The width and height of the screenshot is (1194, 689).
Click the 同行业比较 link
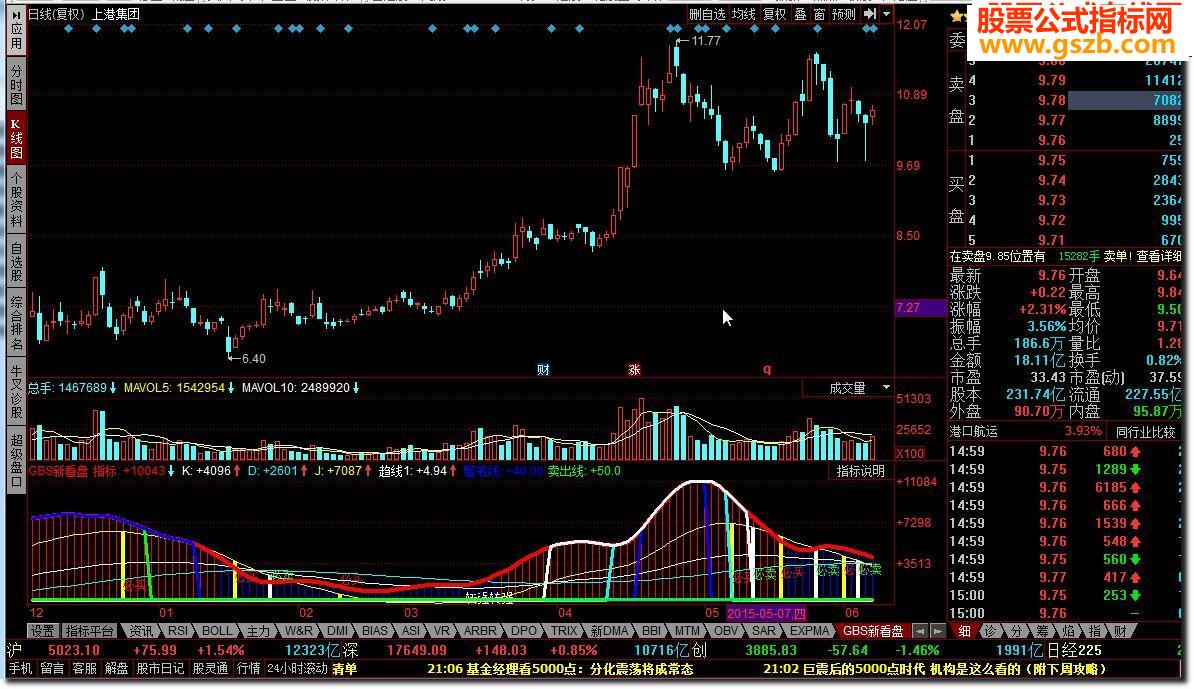click(x=1145, y=432)
